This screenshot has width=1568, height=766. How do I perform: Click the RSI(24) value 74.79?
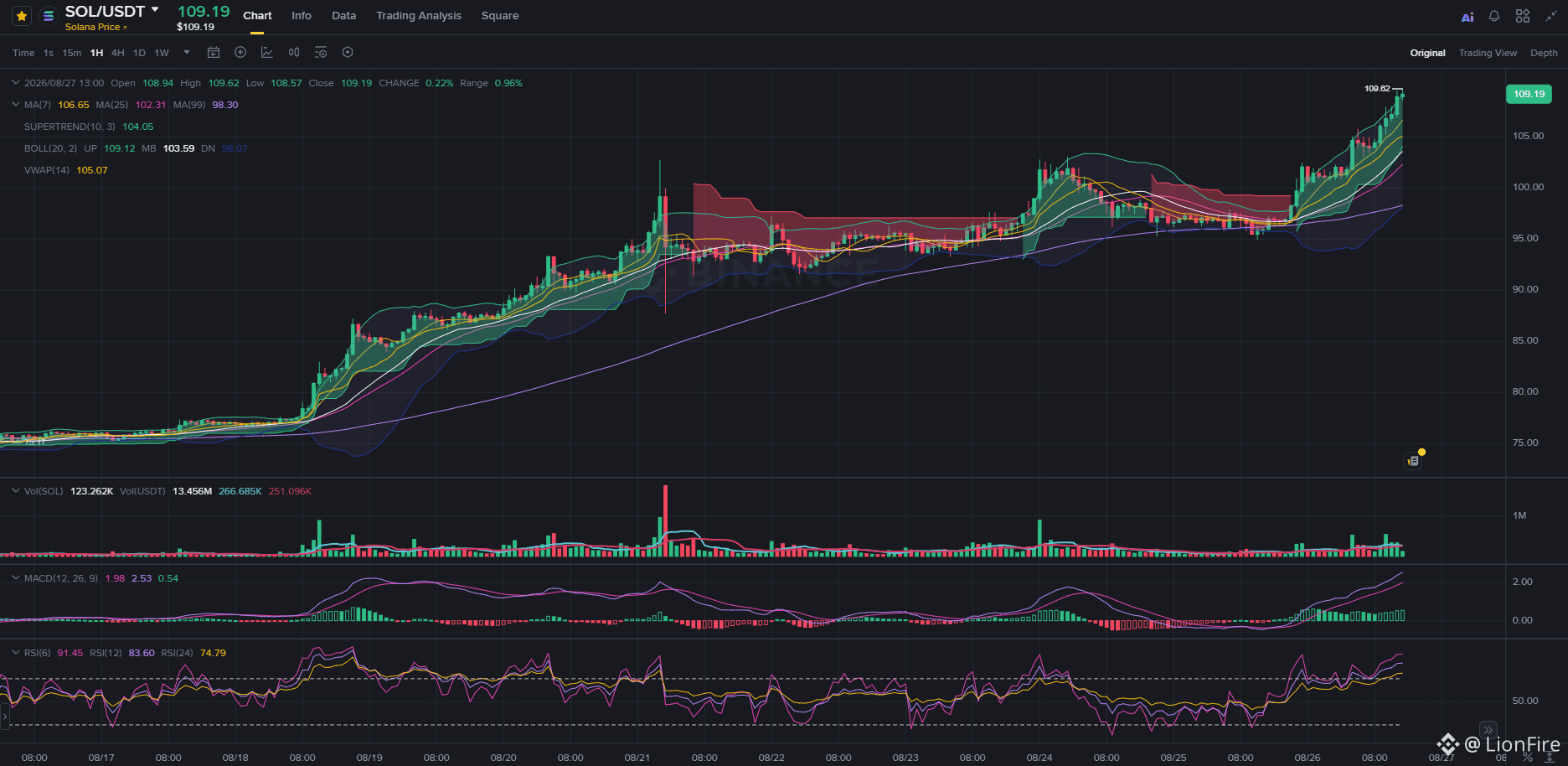point(213,653)
